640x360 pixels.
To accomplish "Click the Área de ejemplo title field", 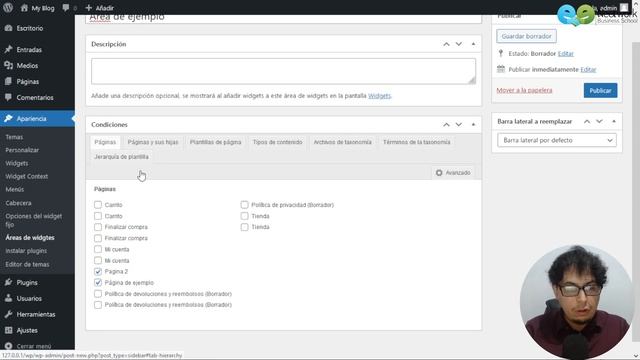I will [283, 18].
